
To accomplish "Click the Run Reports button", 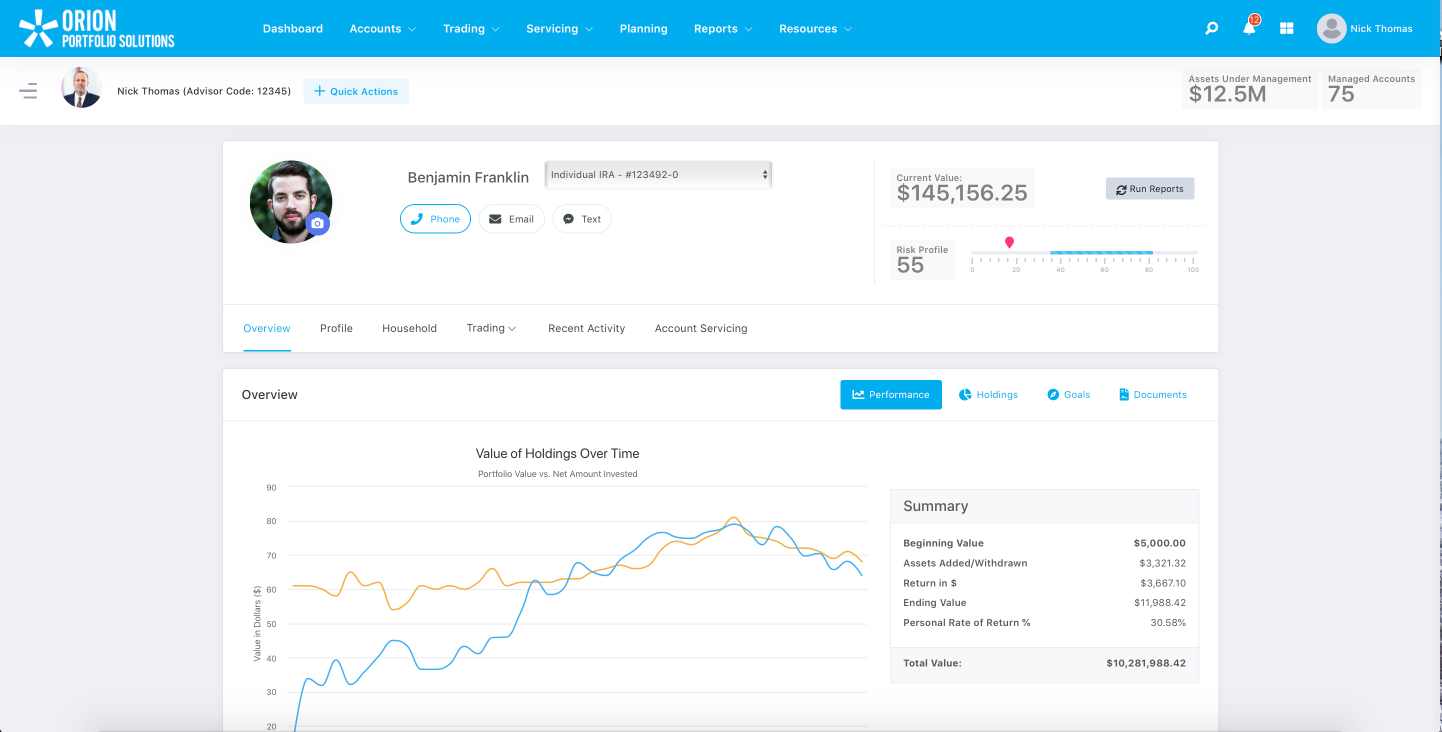I will pos(1150,188).
